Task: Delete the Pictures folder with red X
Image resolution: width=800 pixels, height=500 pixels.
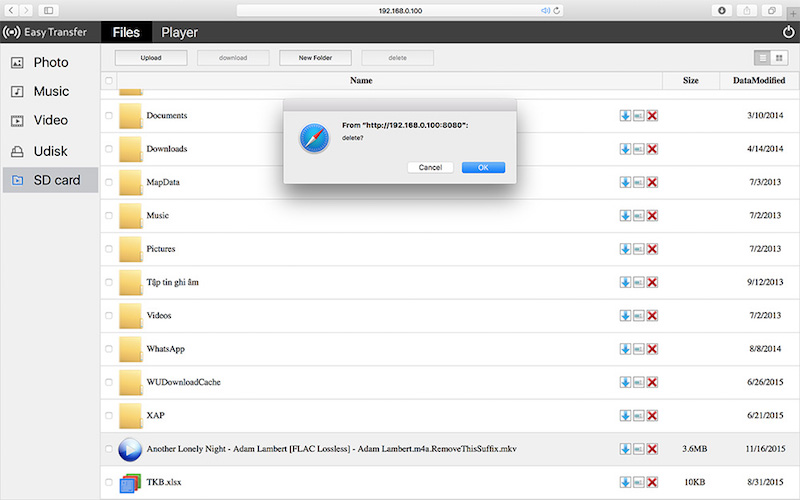Action: [652, 249]
